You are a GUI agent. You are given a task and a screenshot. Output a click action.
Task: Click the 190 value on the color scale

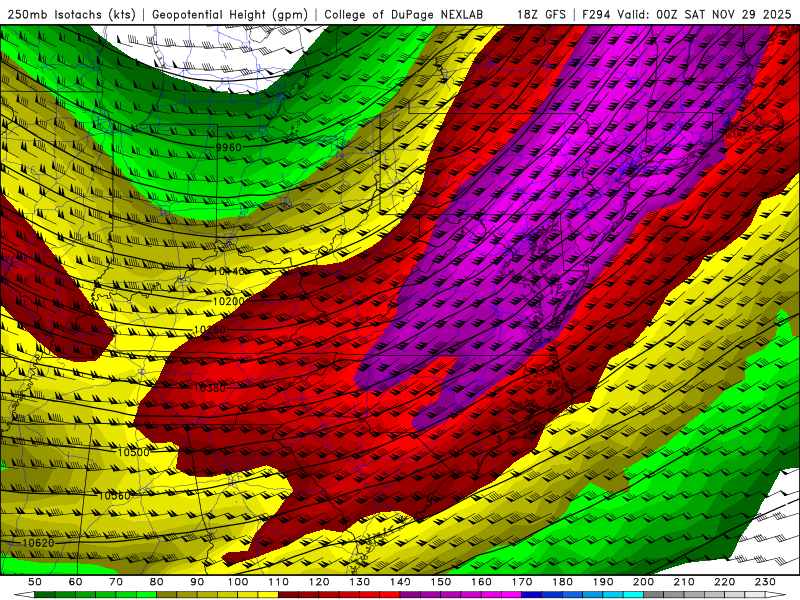[x=603, y=582]
